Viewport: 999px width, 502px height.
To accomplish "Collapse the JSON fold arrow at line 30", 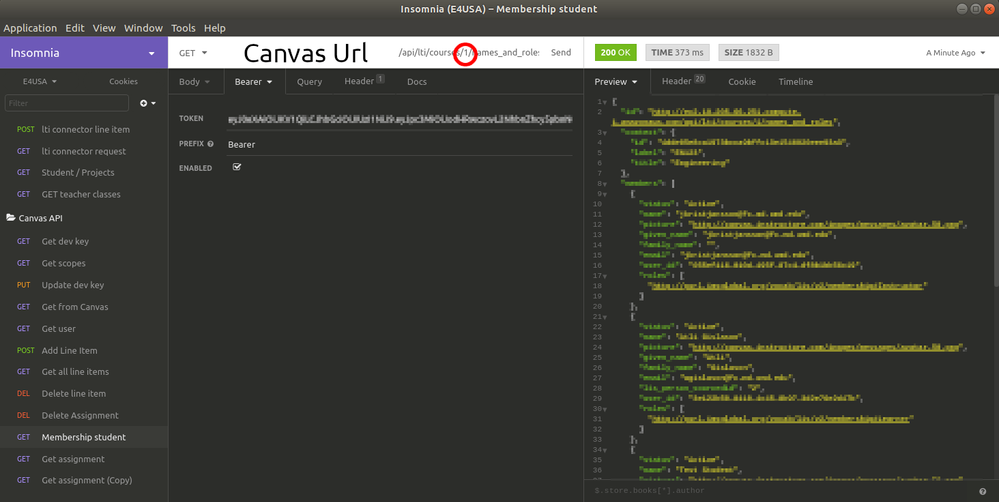I will (x=604, y=409).
